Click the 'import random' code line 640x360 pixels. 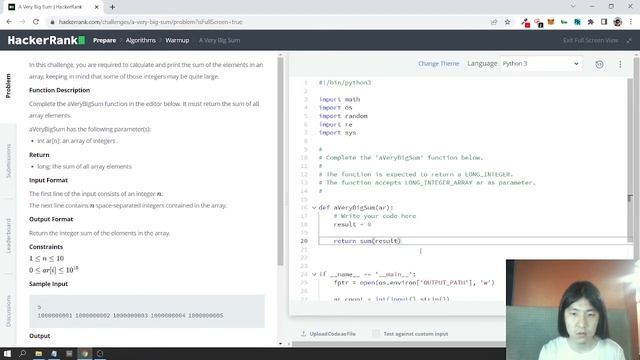pos(343,116)
